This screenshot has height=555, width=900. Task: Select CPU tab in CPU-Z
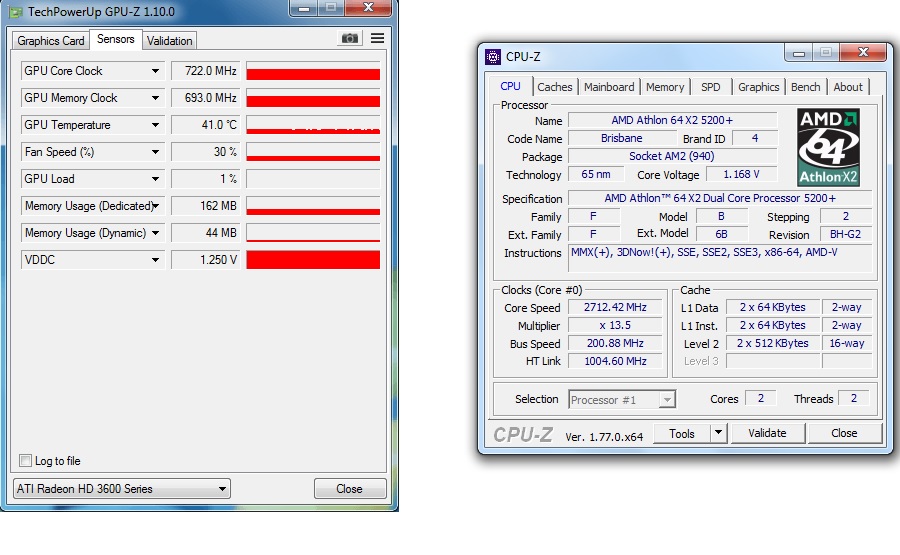(x=510, y=86)
